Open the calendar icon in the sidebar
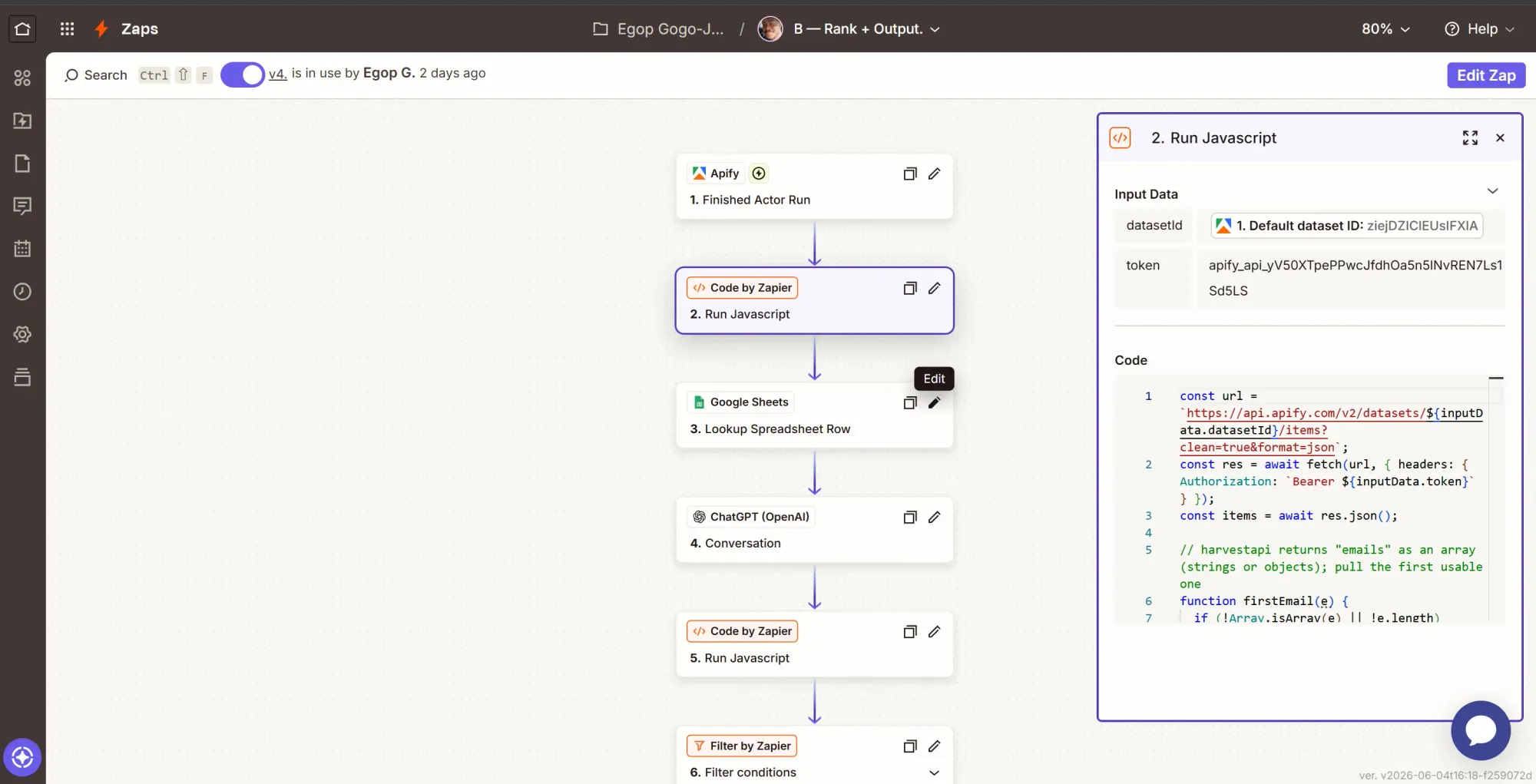The width and height of the screenshot is (1536, 784). point(22,249)
